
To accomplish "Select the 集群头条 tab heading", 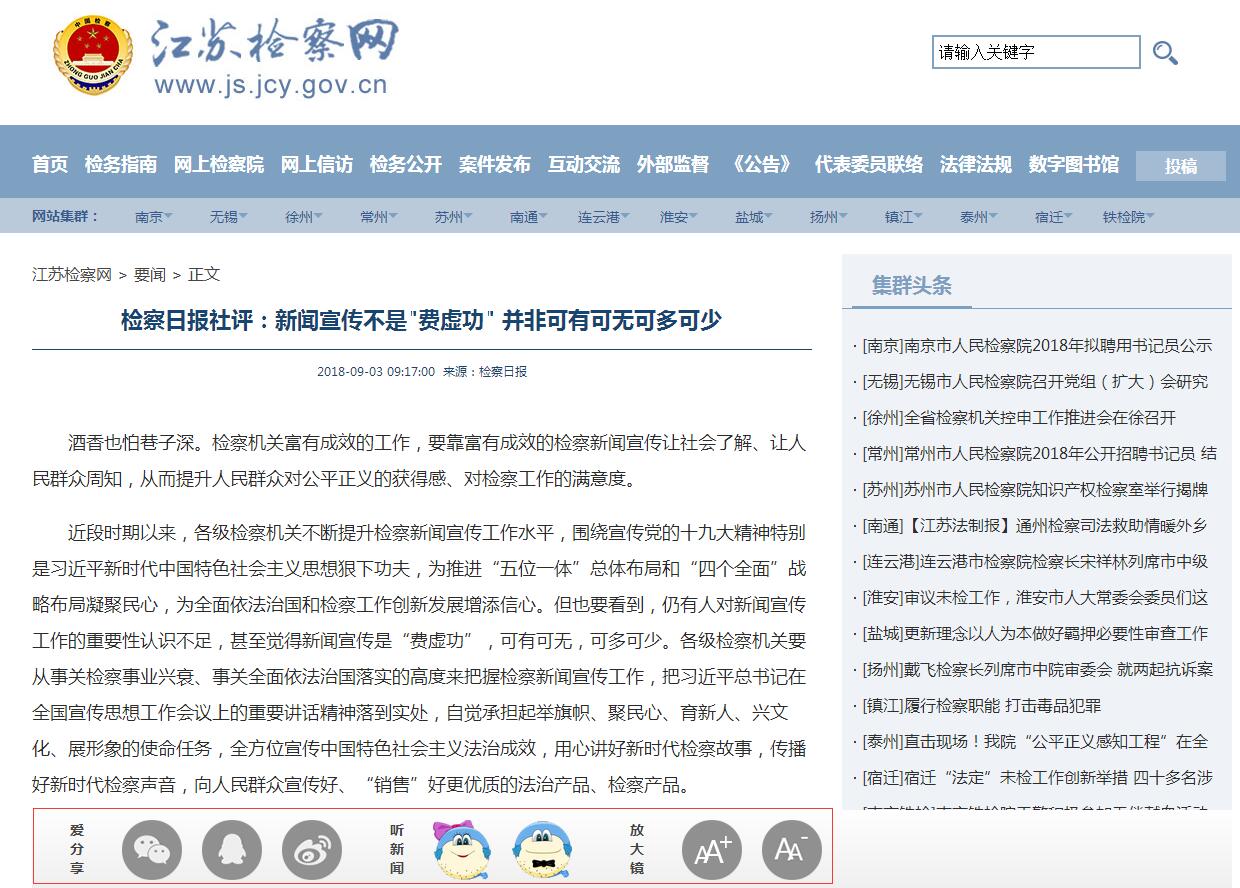I will tap(911, 285).
